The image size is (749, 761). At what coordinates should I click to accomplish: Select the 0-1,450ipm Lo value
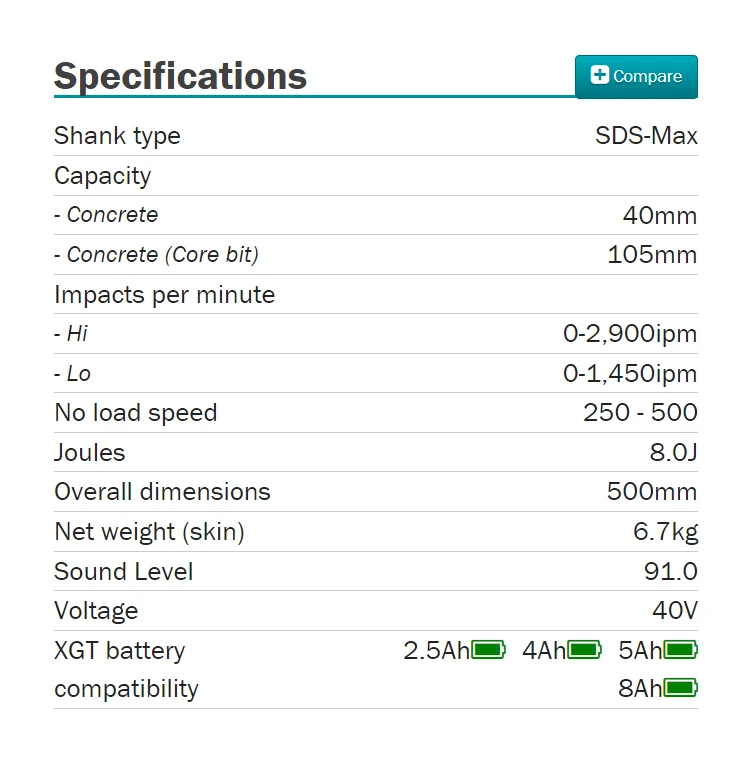tap(630, 374)
